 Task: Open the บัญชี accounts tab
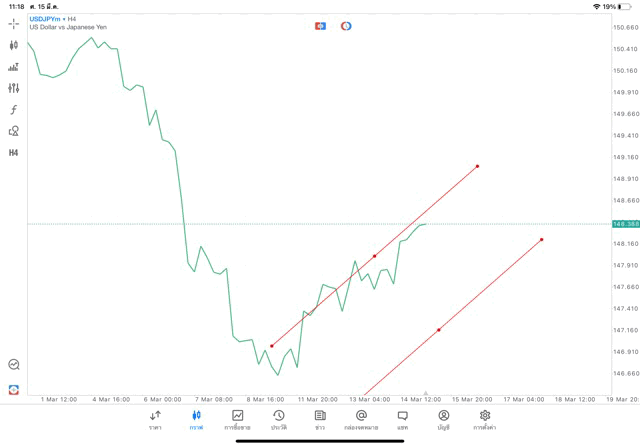pyautogui.click(x=443, y=420)
